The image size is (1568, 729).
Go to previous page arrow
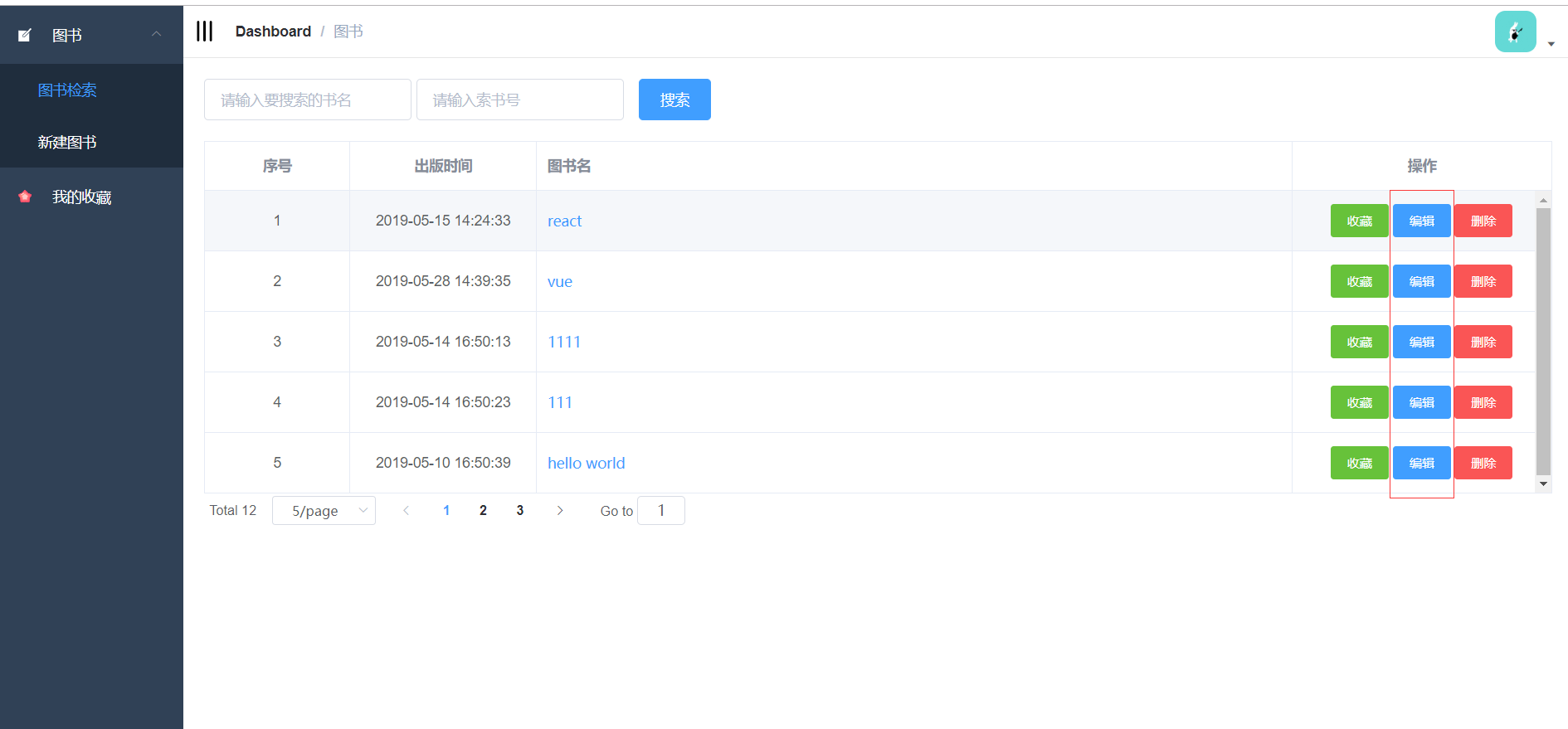(x=406, y=511)
